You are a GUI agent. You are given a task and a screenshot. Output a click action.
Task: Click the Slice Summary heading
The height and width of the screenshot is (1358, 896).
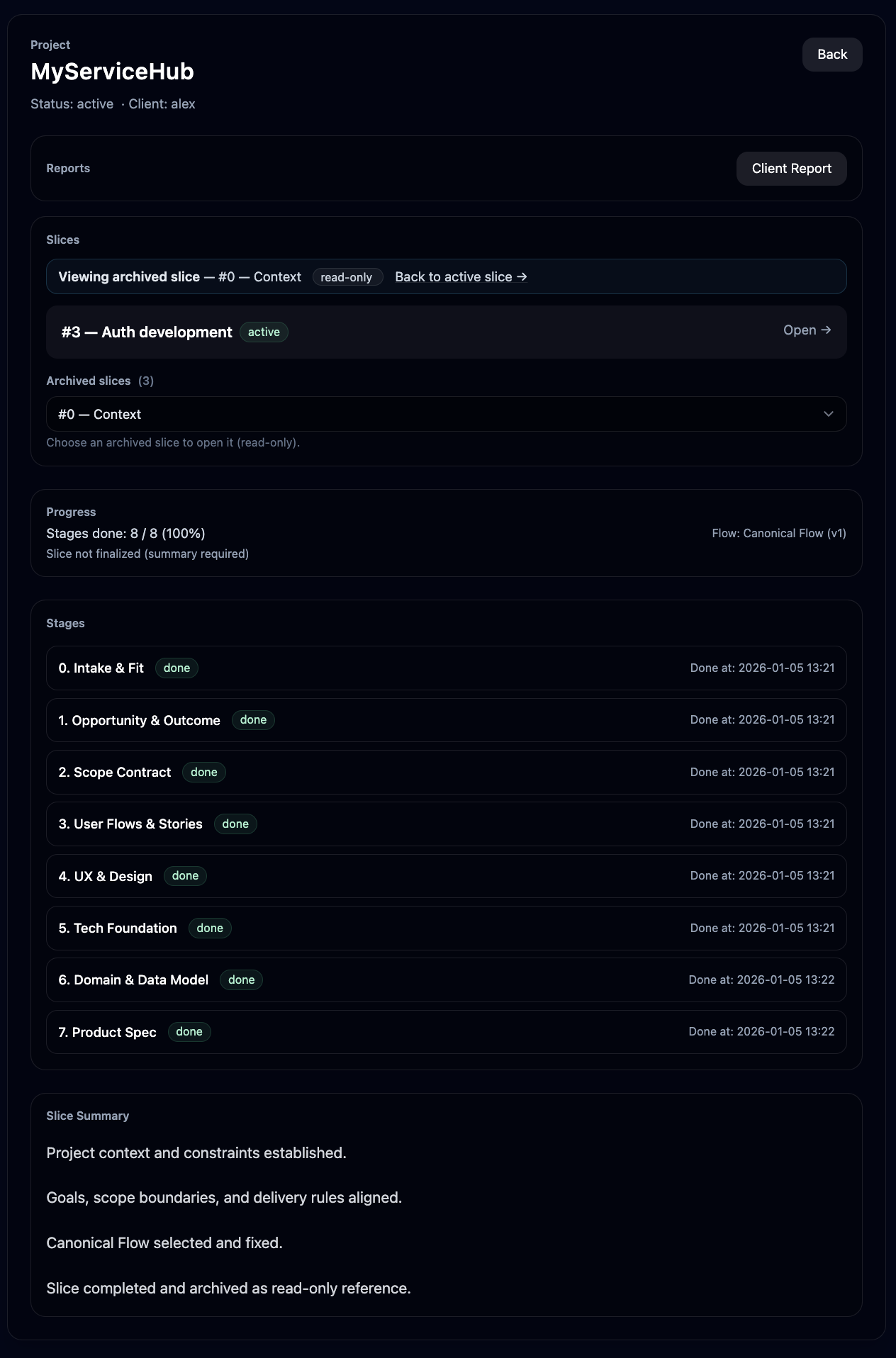tap(87, 1115)
